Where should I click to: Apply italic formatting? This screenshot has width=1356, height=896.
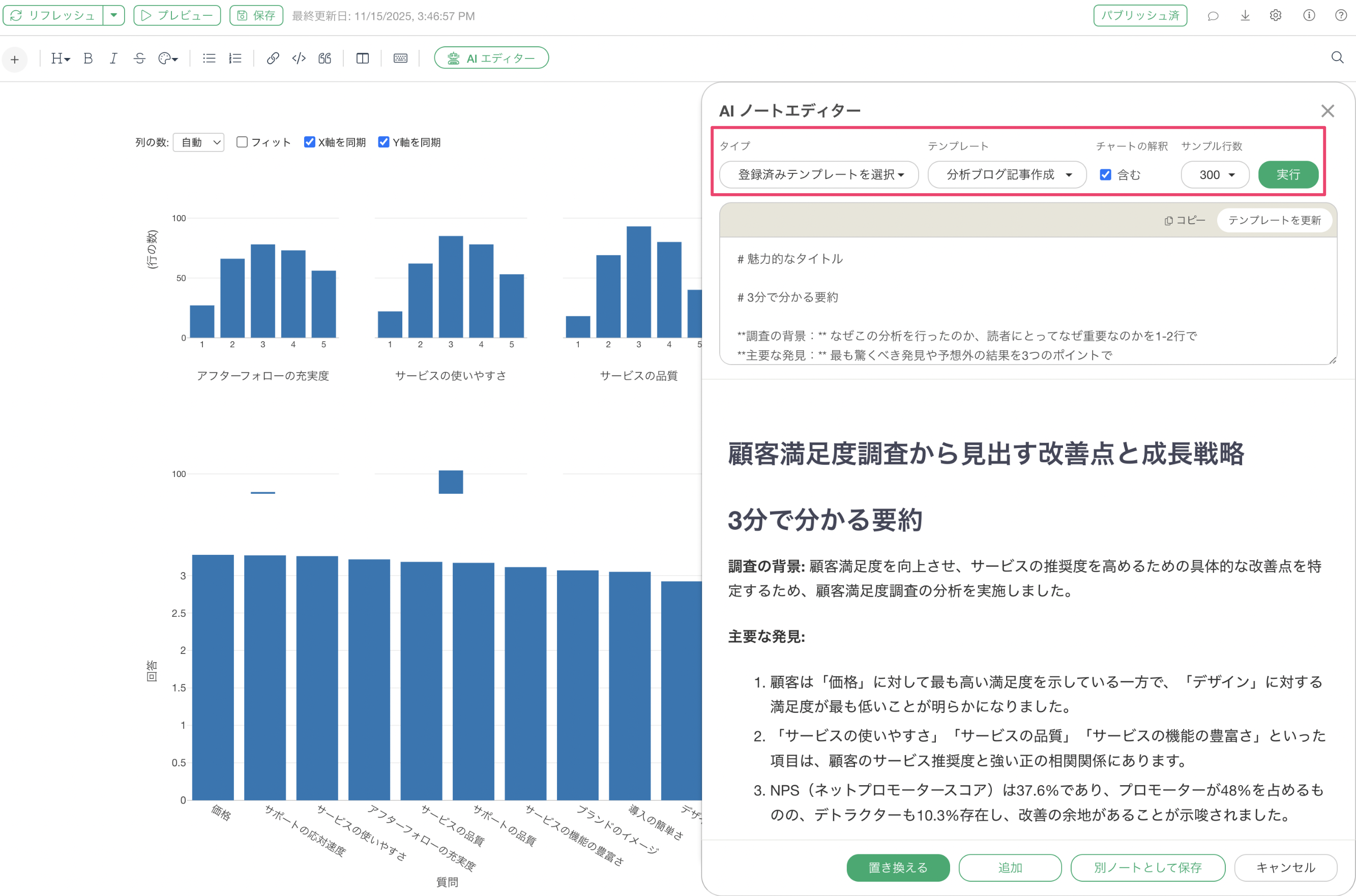pyautogui.click(x=114, y=58)
